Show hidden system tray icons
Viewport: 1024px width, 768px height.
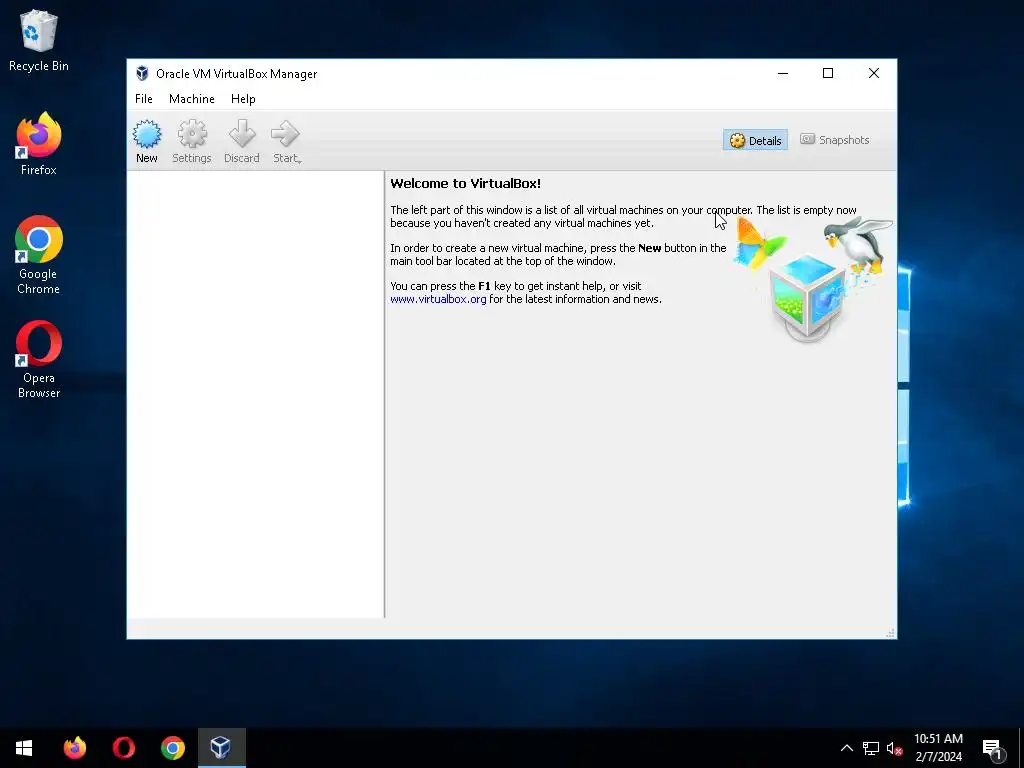[846, 748]
